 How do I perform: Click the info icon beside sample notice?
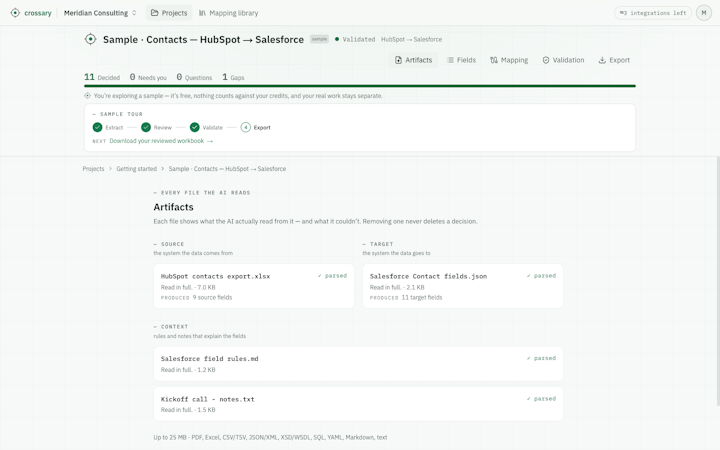click(87, 96)
